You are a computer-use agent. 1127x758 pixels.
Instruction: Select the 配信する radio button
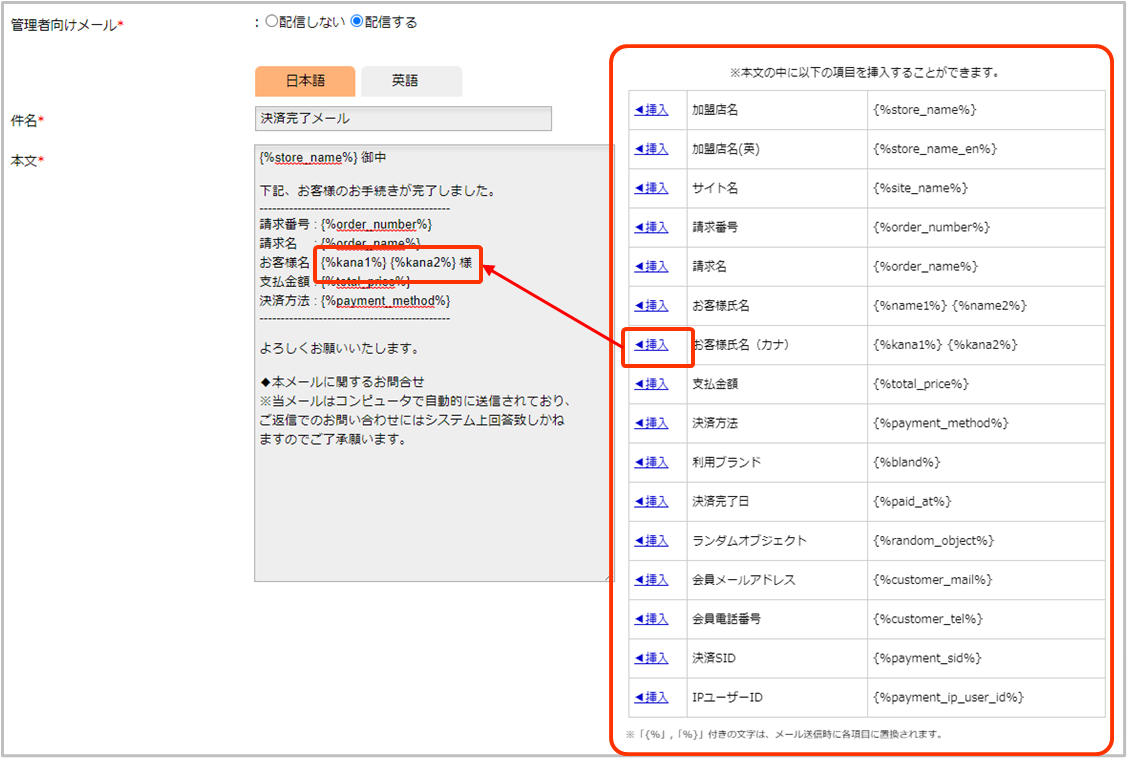(x=356, y=22)
